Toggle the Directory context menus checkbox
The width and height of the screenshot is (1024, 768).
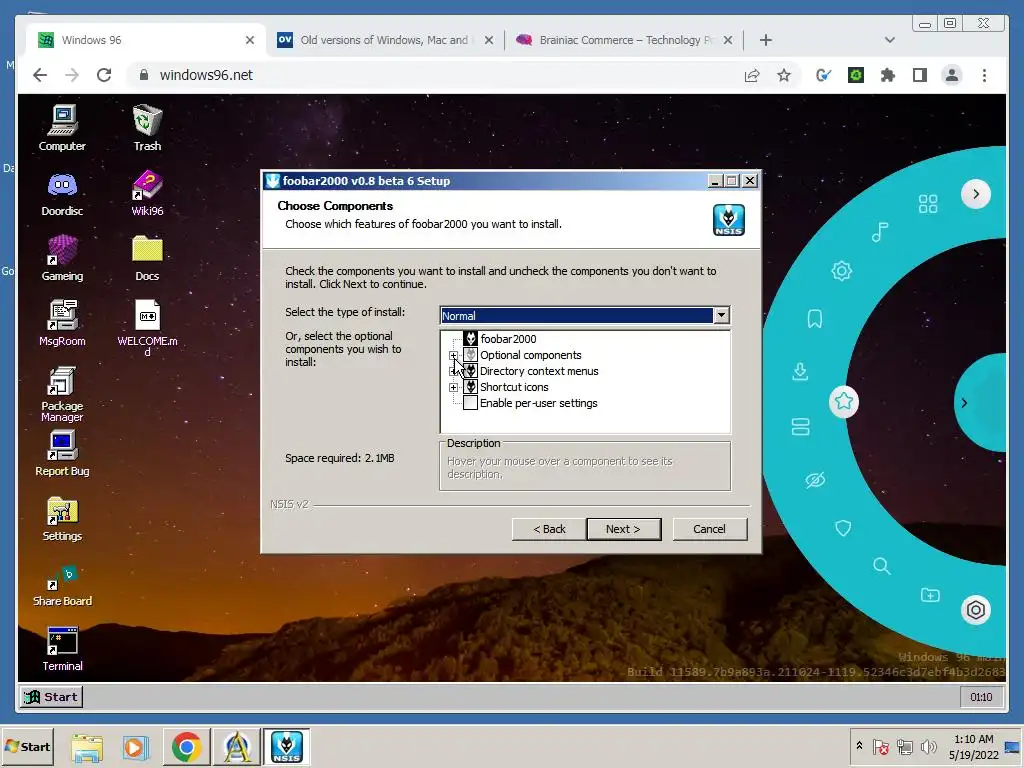(x=470, y=370)
